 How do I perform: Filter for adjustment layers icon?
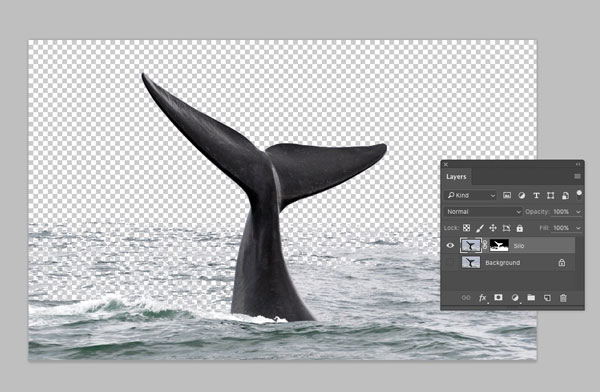click(x=522, y=196)
